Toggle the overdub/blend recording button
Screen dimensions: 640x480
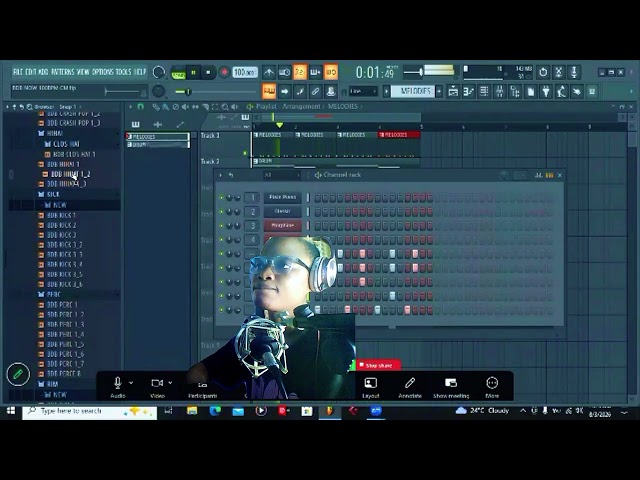tap(315, 73)
